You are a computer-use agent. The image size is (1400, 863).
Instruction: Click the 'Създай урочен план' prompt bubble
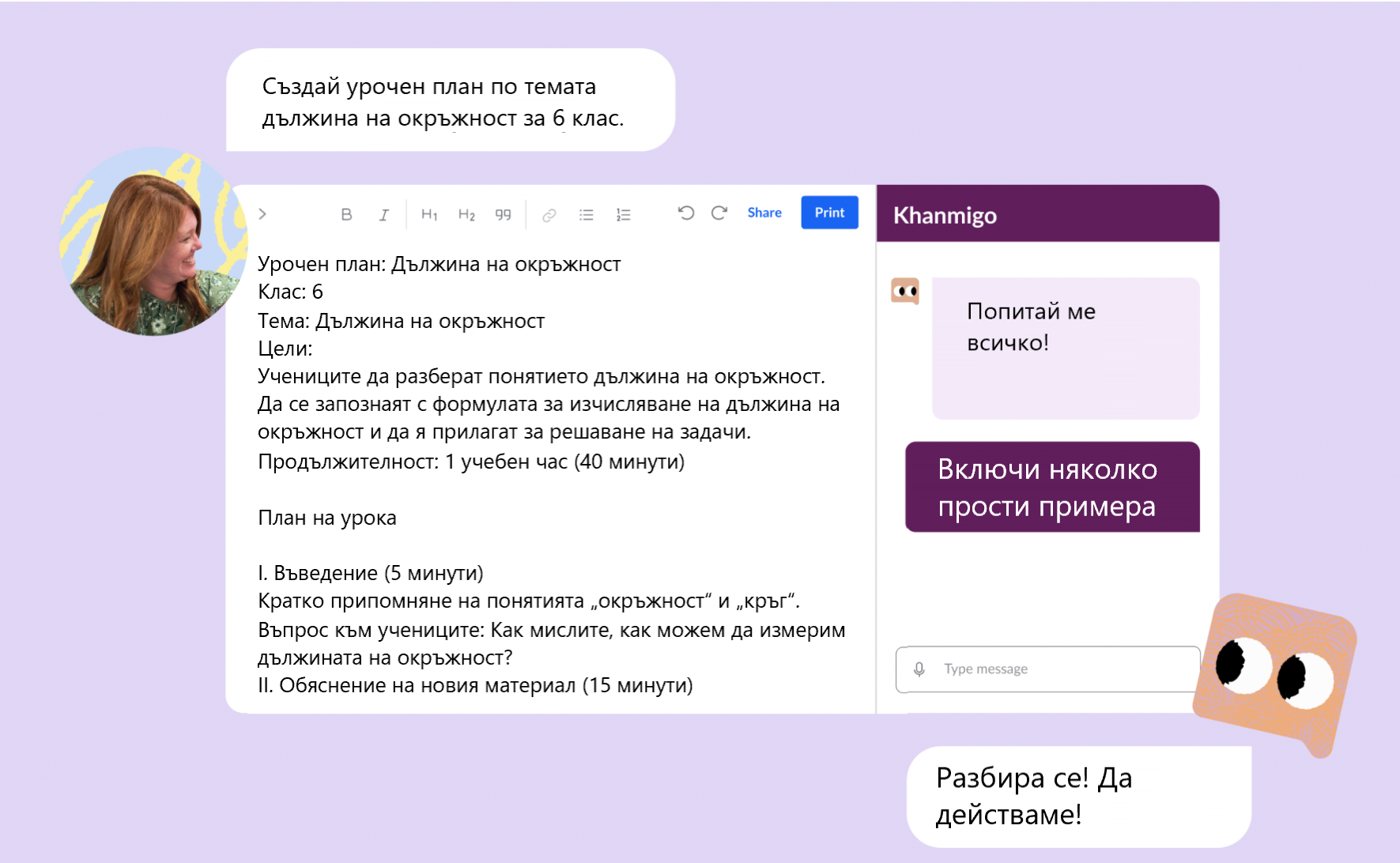tap(451, 100)
